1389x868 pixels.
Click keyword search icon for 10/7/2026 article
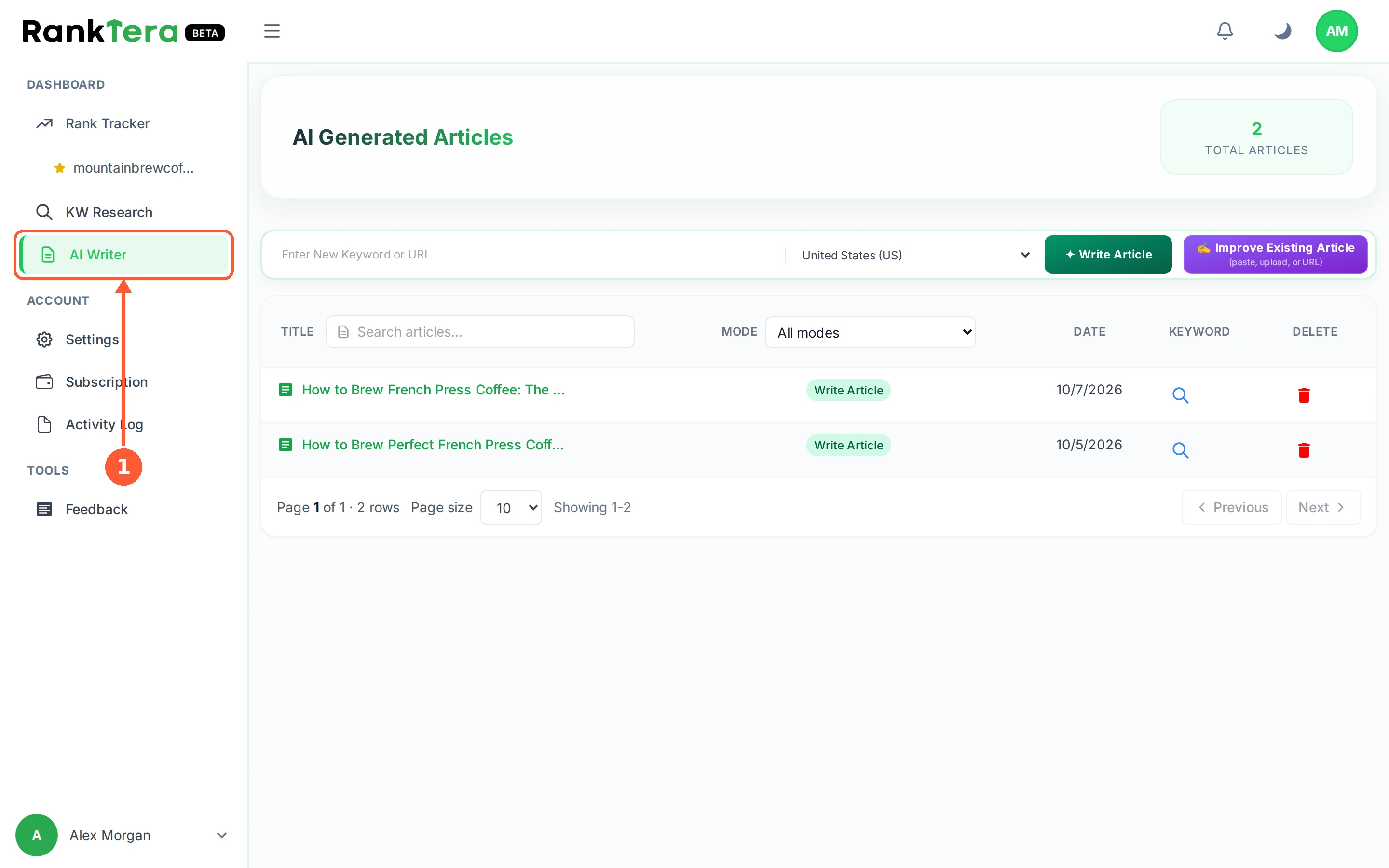pyautogui.click(x=1180, y=395)
